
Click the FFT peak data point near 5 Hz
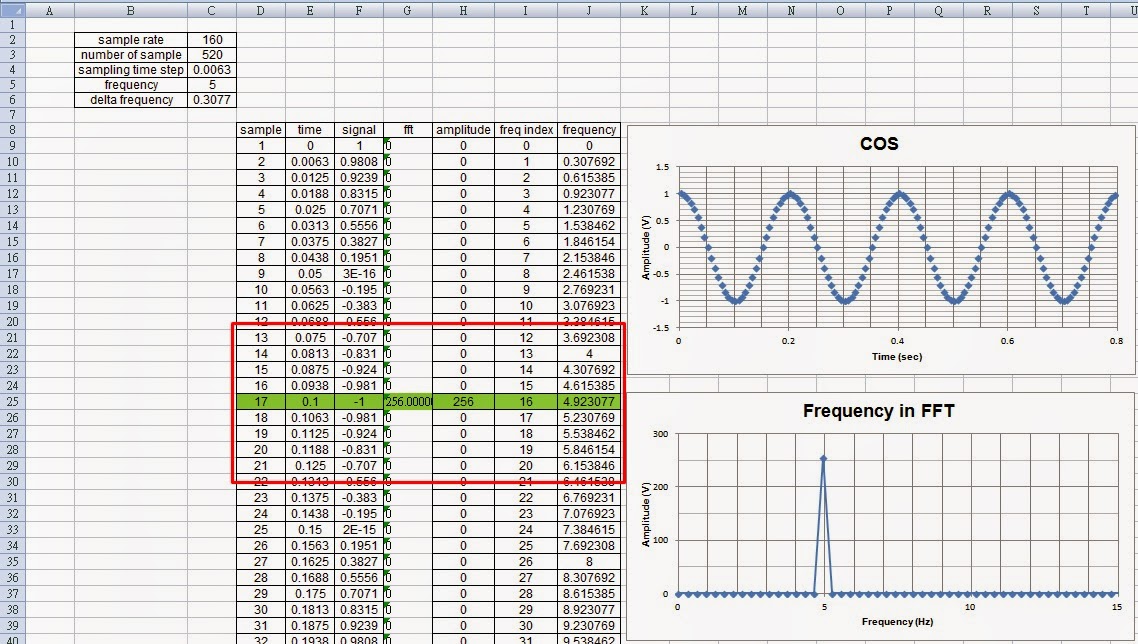[x=824, y=458]
